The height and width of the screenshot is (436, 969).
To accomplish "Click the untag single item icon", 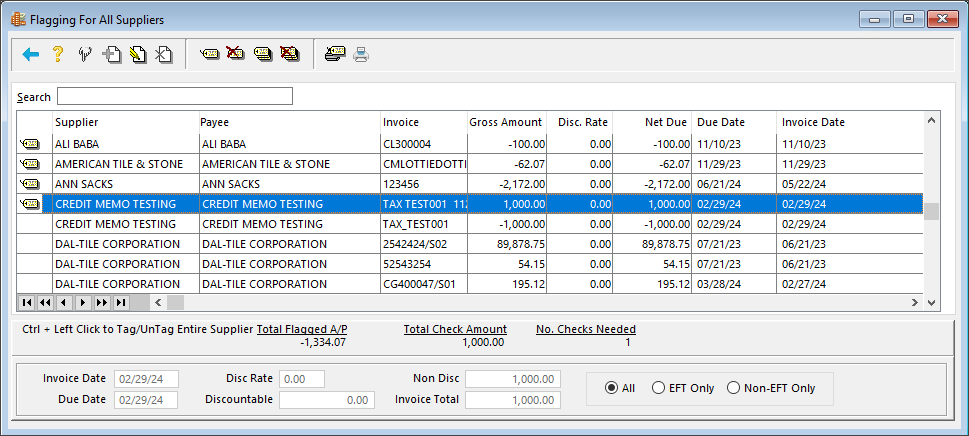I will pos(235,54).
